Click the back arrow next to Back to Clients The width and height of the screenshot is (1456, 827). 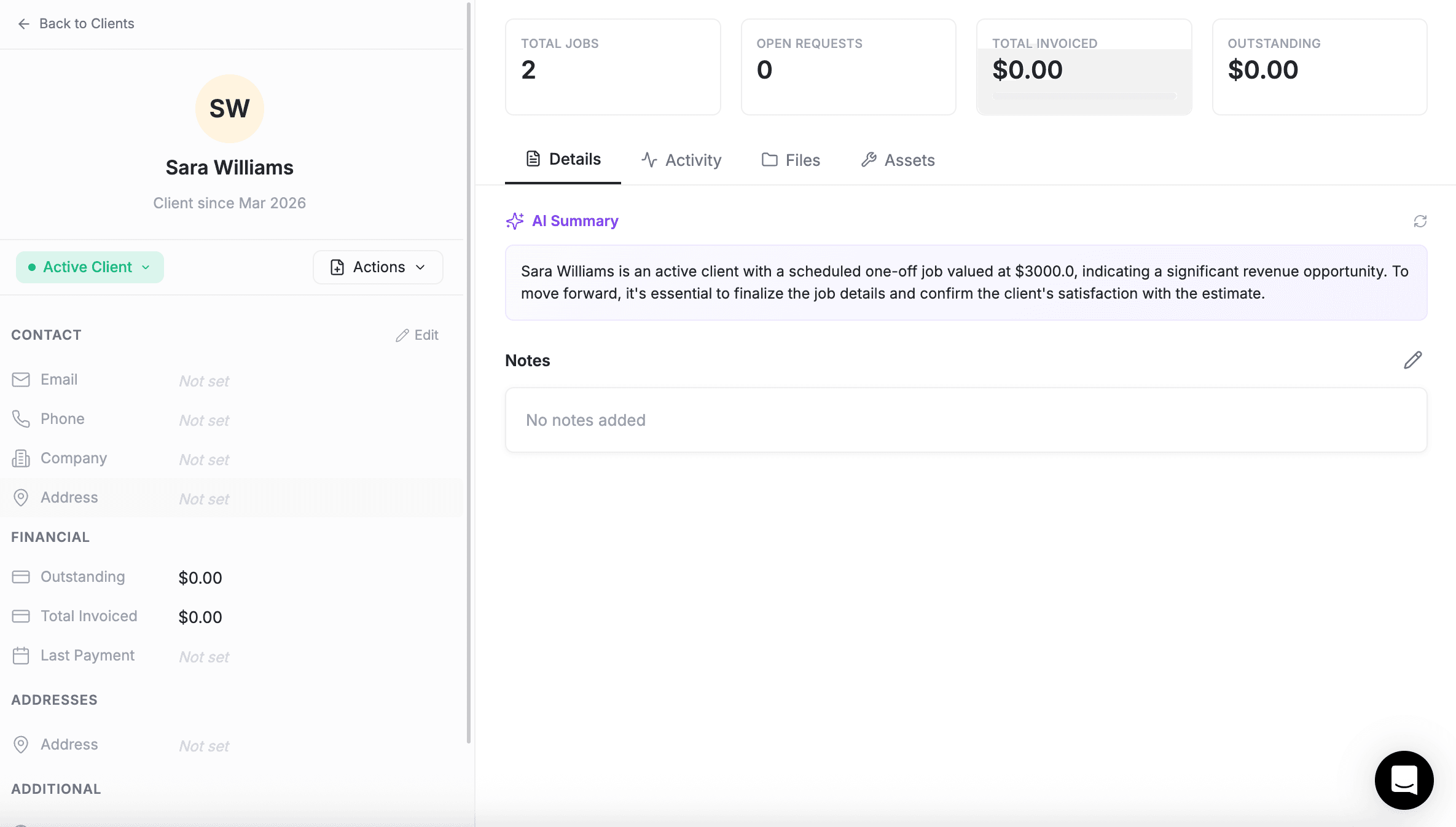23,23
